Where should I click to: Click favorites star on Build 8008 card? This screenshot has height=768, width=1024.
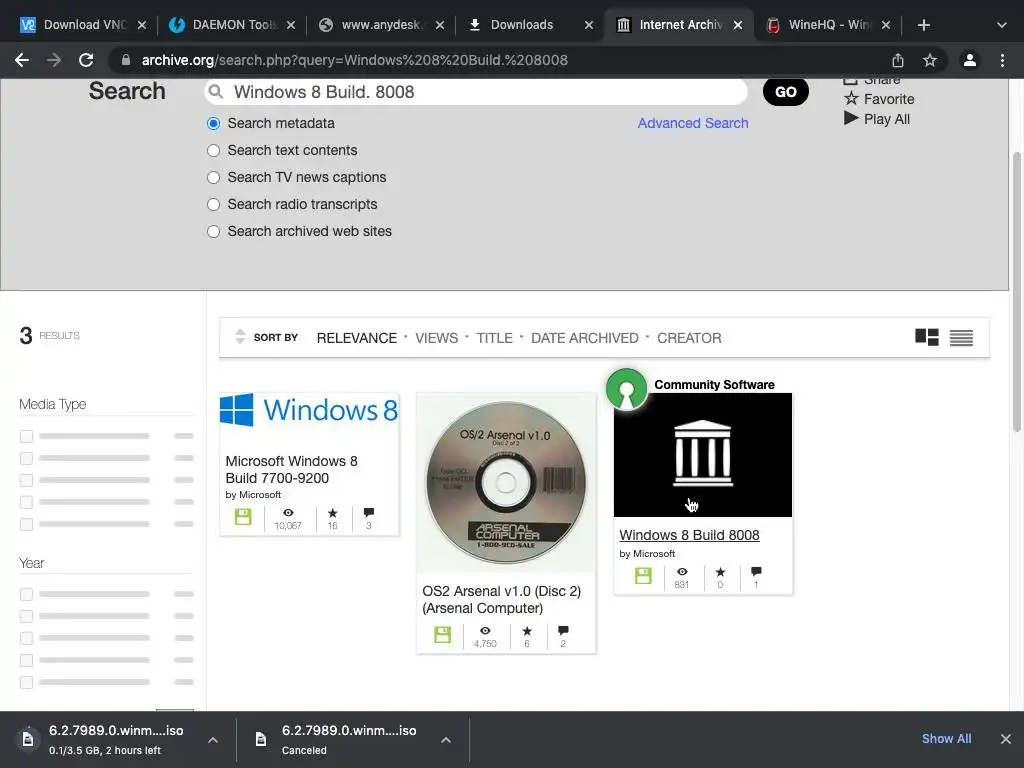[x=720, y=572]
